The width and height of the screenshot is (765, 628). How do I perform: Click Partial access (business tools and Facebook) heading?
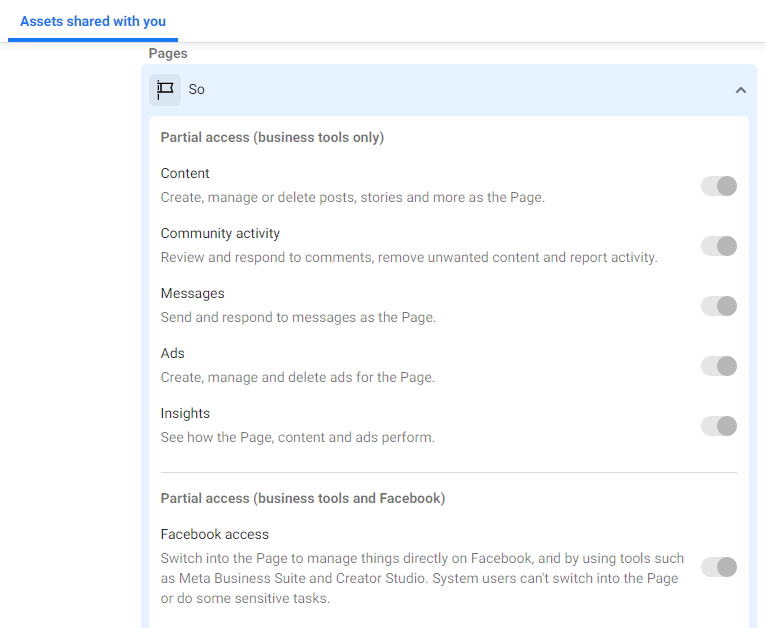pos(303,498)
